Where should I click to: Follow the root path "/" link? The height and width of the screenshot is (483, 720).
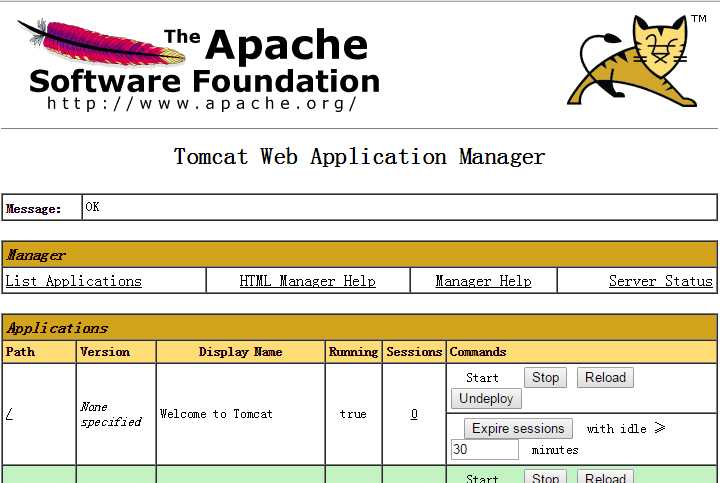coord(10,415)
